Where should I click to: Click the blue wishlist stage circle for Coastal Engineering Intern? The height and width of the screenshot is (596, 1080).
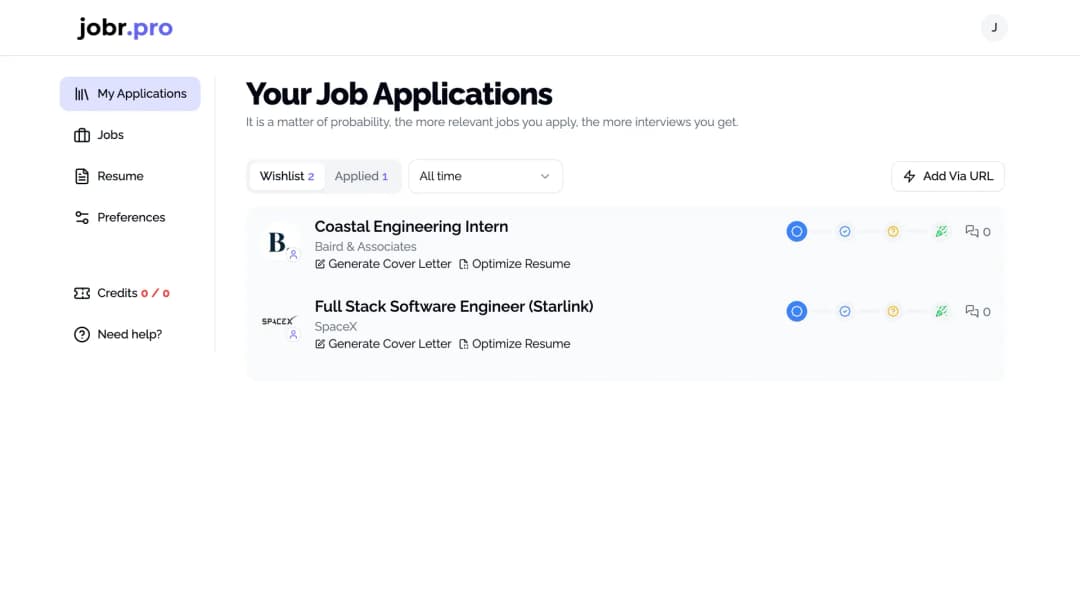[796, 231]
